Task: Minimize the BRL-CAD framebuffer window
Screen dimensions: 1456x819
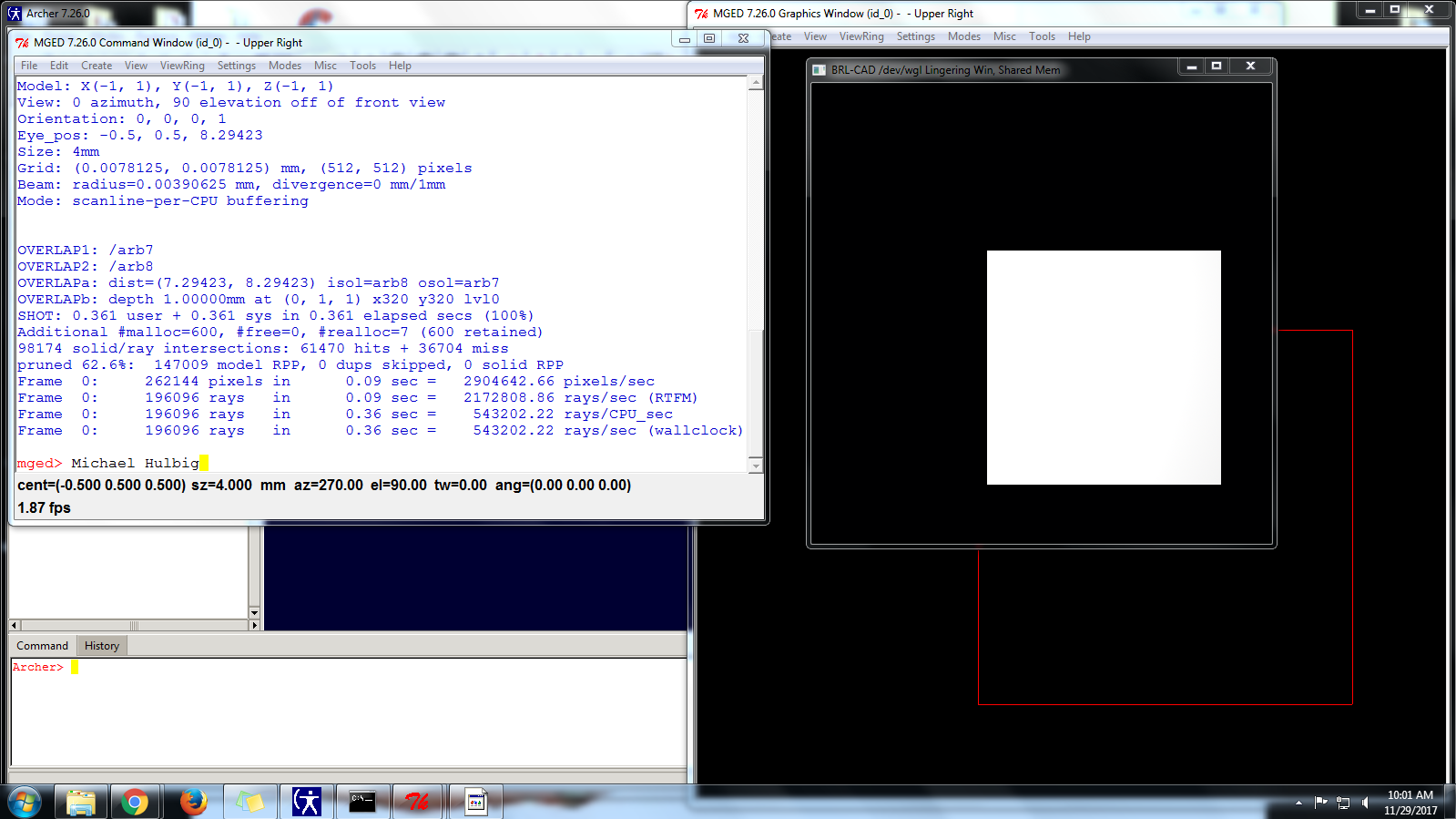Action: click(x=1191, y=67)
